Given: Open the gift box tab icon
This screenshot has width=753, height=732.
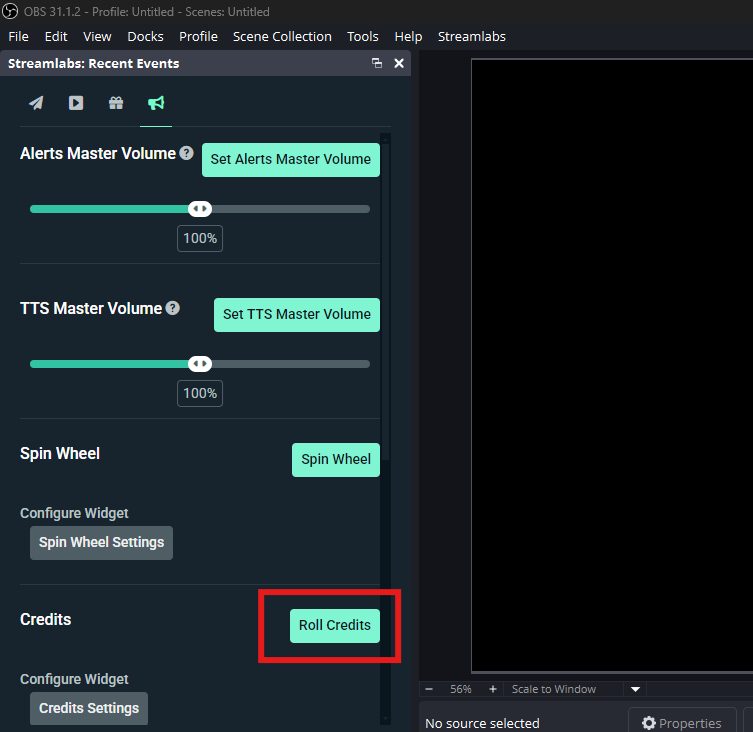Looking at the screenshot, I should [116, 103].
